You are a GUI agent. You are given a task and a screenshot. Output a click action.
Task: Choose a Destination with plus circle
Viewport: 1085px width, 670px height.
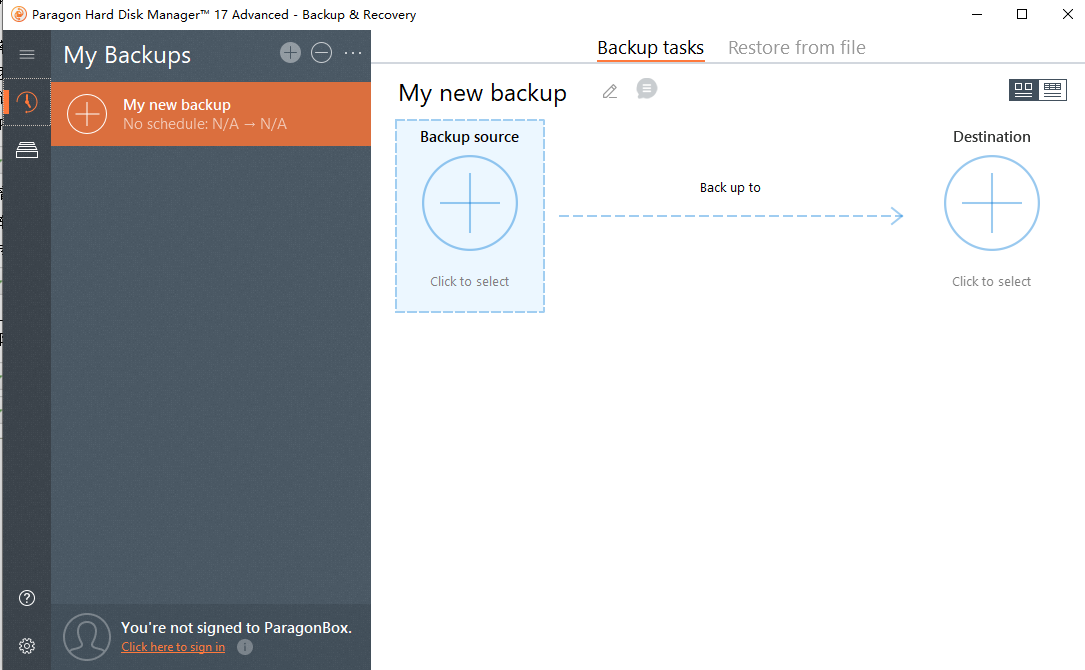point(992,203)
